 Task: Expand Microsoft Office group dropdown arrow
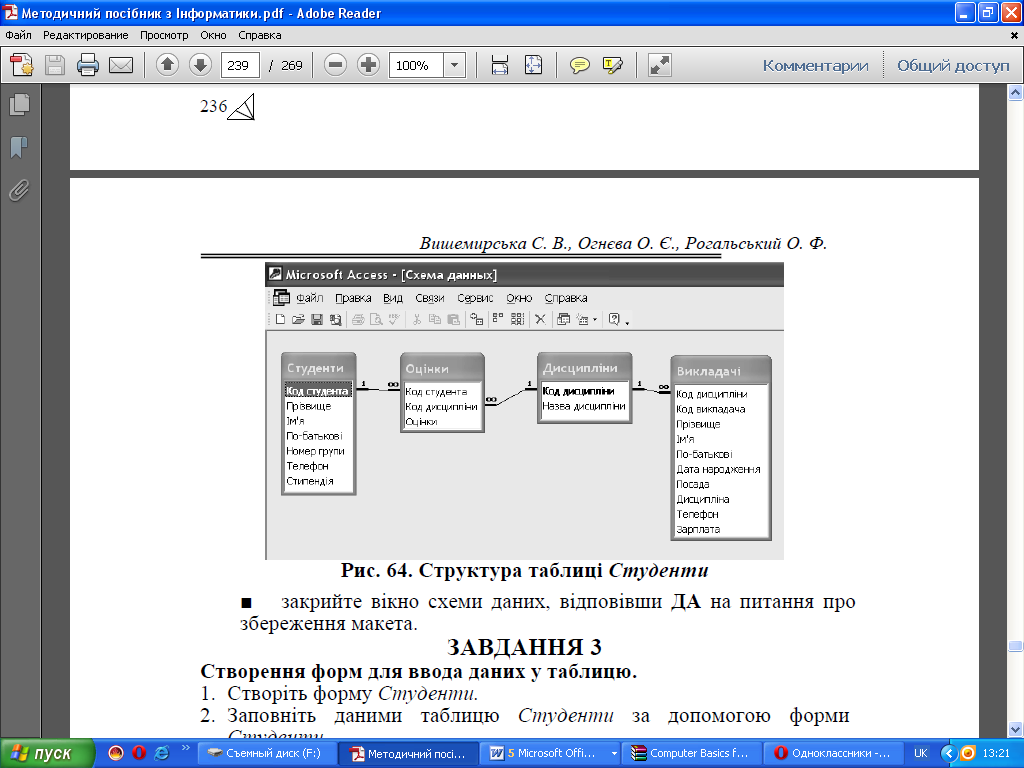pyautogui.click(x=614, y=753)
